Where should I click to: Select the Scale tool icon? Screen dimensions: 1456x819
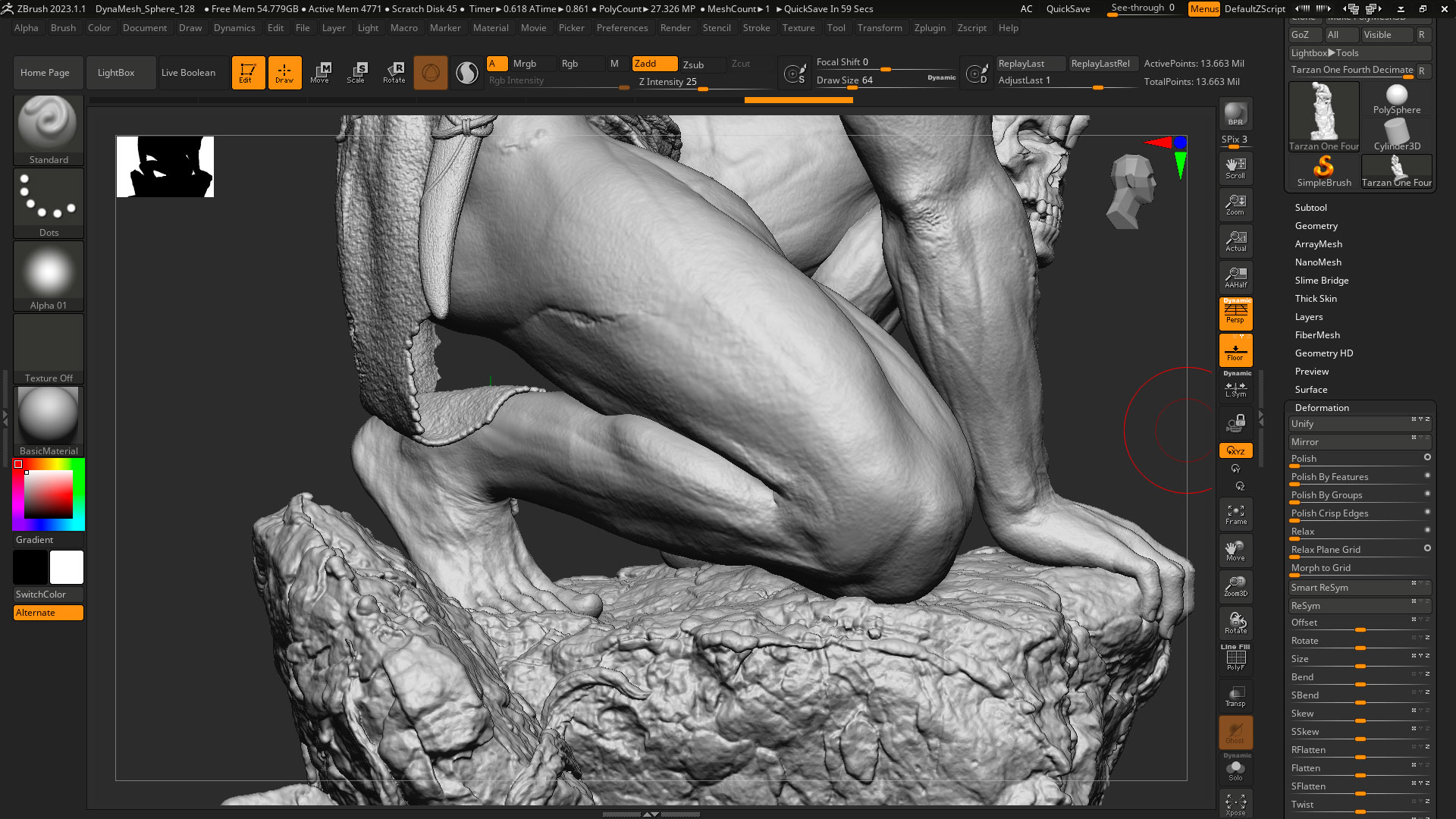pyautogui.click(x=356, y=73)
